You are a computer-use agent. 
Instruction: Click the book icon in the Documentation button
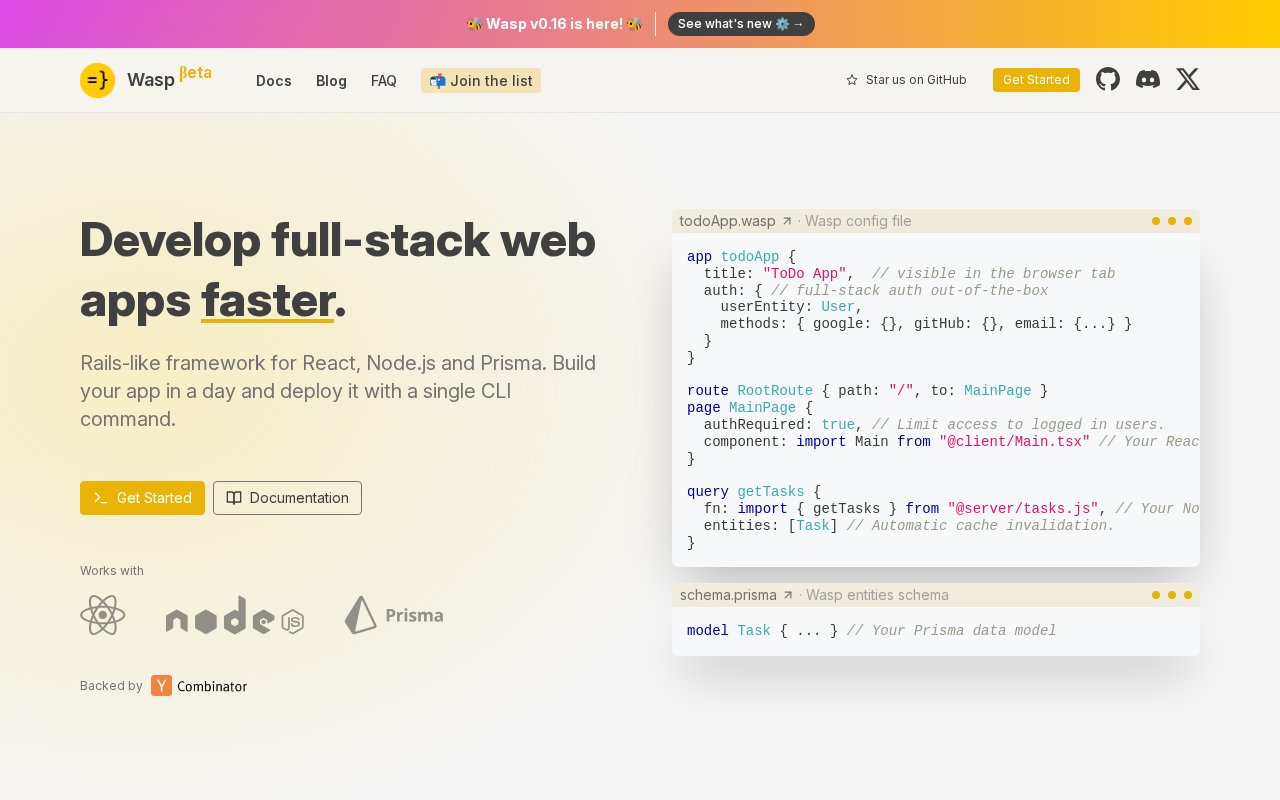234,498
